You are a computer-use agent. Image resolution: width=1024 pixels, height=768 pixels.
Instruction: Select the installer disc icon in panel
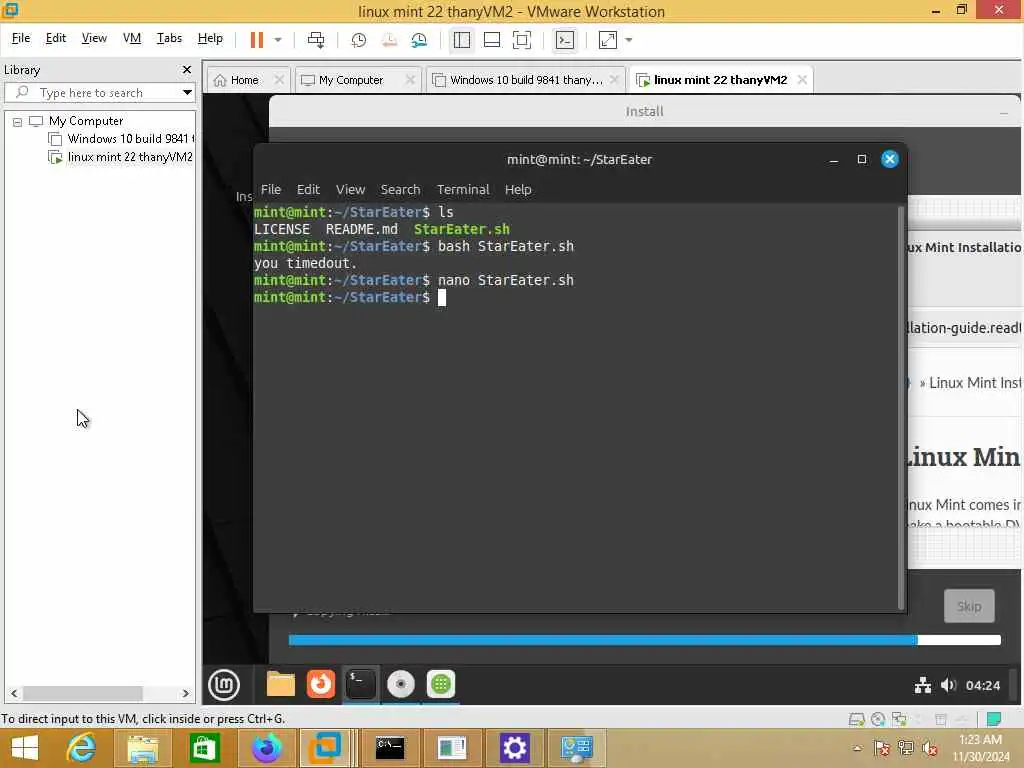point(401,684)
